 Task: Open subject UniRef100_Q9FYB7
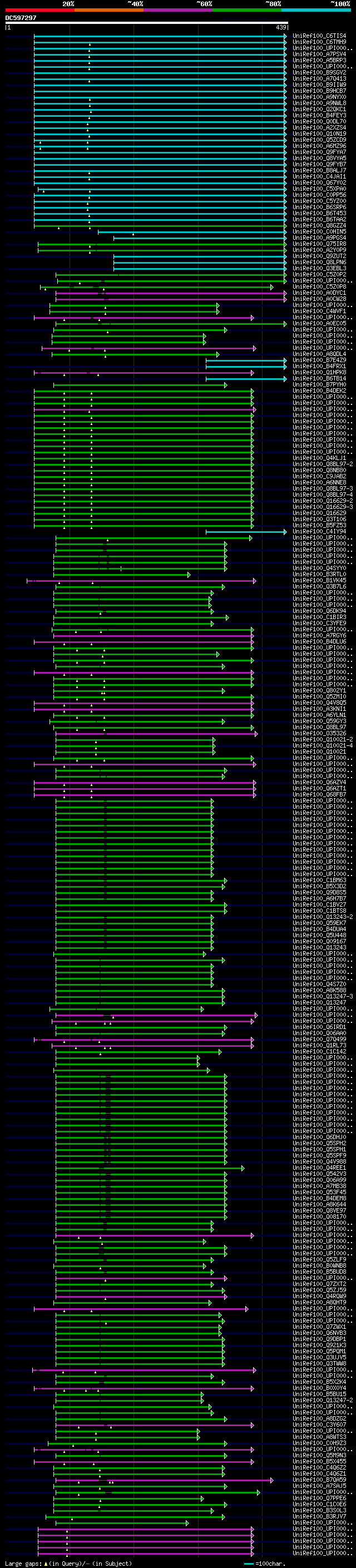(x=319, y=164)
